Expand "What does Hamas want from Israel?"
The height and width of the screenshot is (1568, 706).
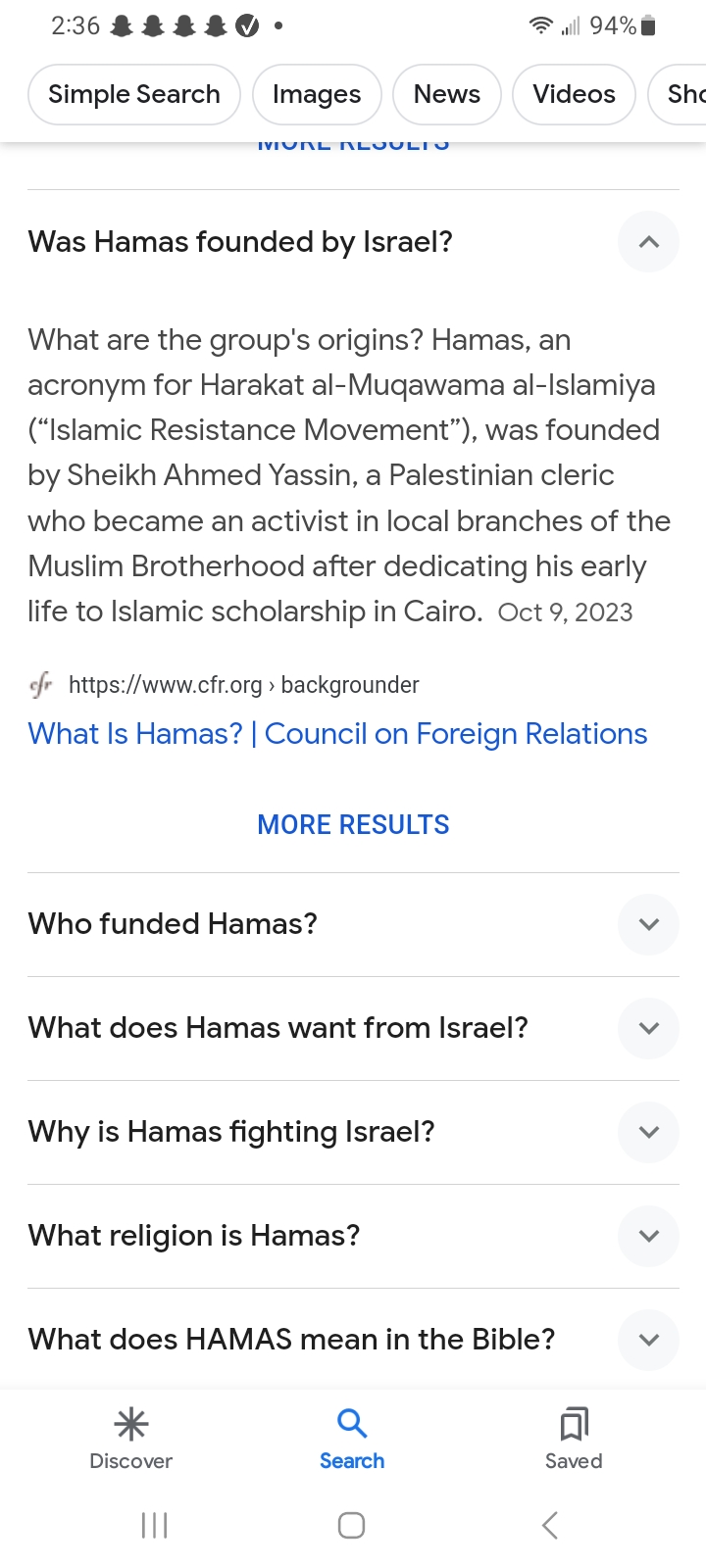[648, 1028]
